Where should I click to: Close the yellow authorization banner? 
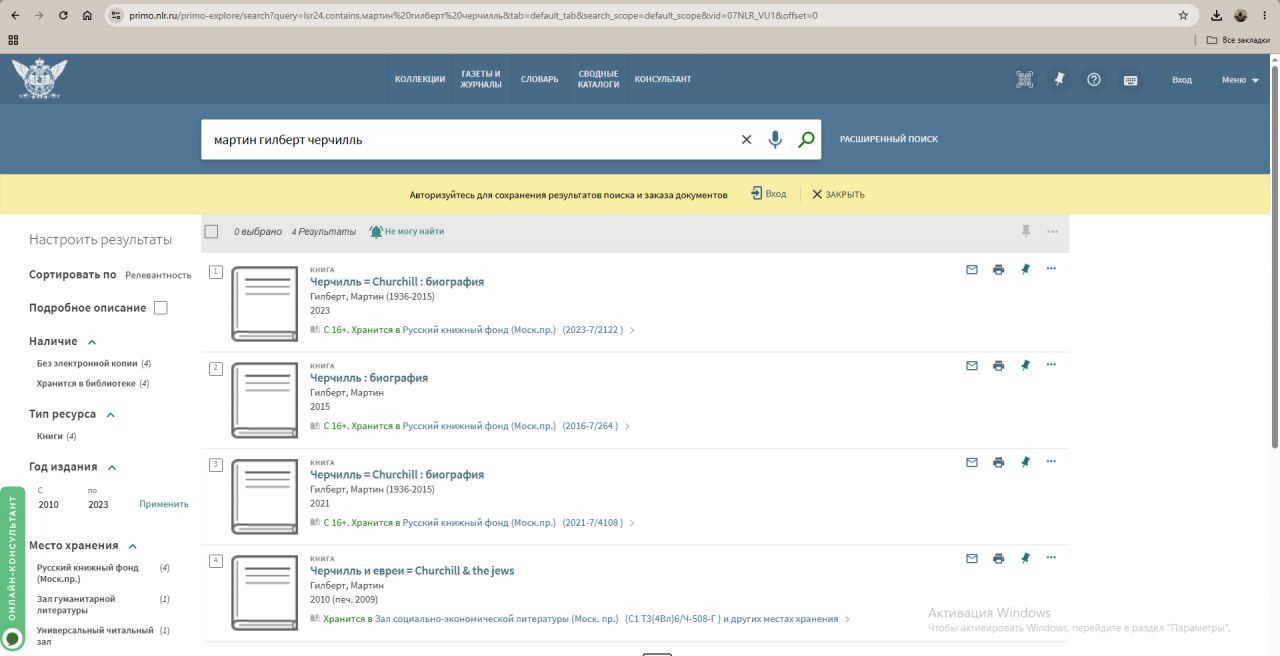(x=838, y=194)
